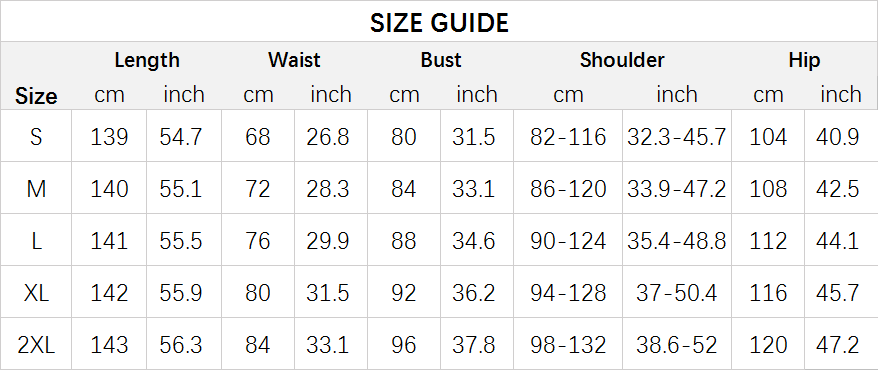Select the 55.5 length inch cell
Viewport: 879px width, 371px height.
(x=183, y=240)
